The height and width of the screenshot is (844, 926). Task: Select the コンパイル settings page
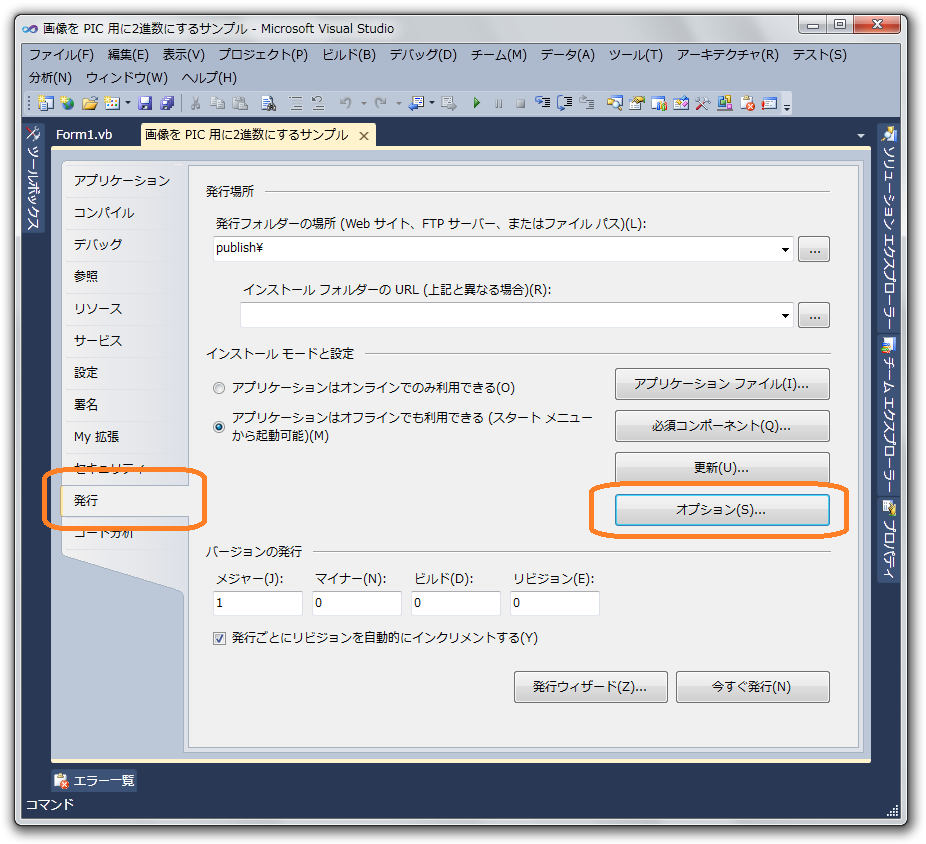point(104,213)
